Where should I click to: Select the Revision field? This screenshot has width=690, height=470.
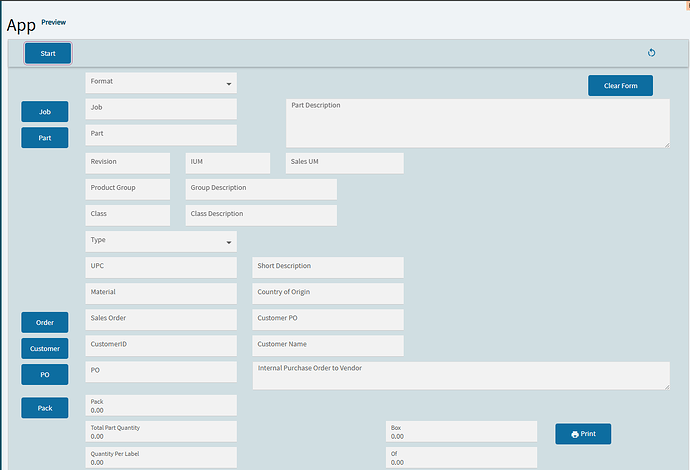coord(128,163)
